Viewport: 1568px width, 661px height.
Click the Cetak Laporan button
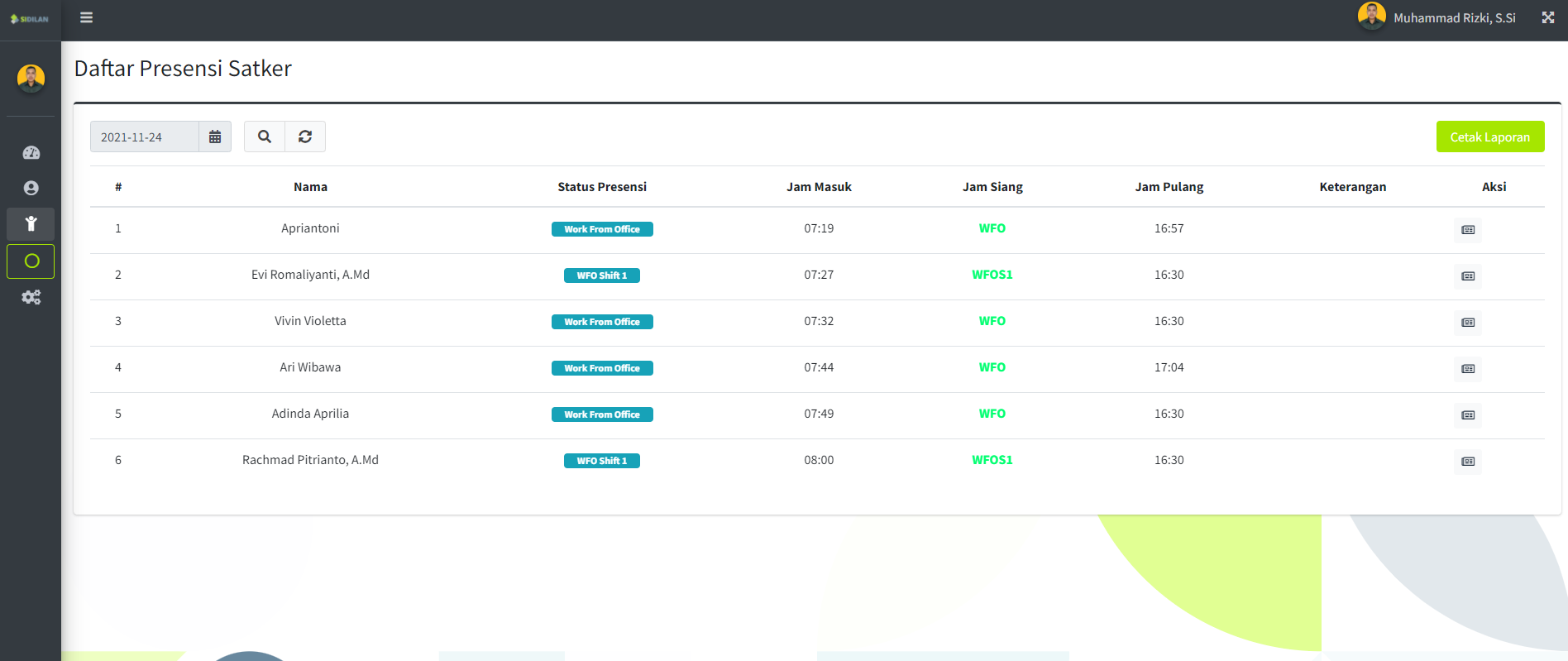pos(1489,137)
